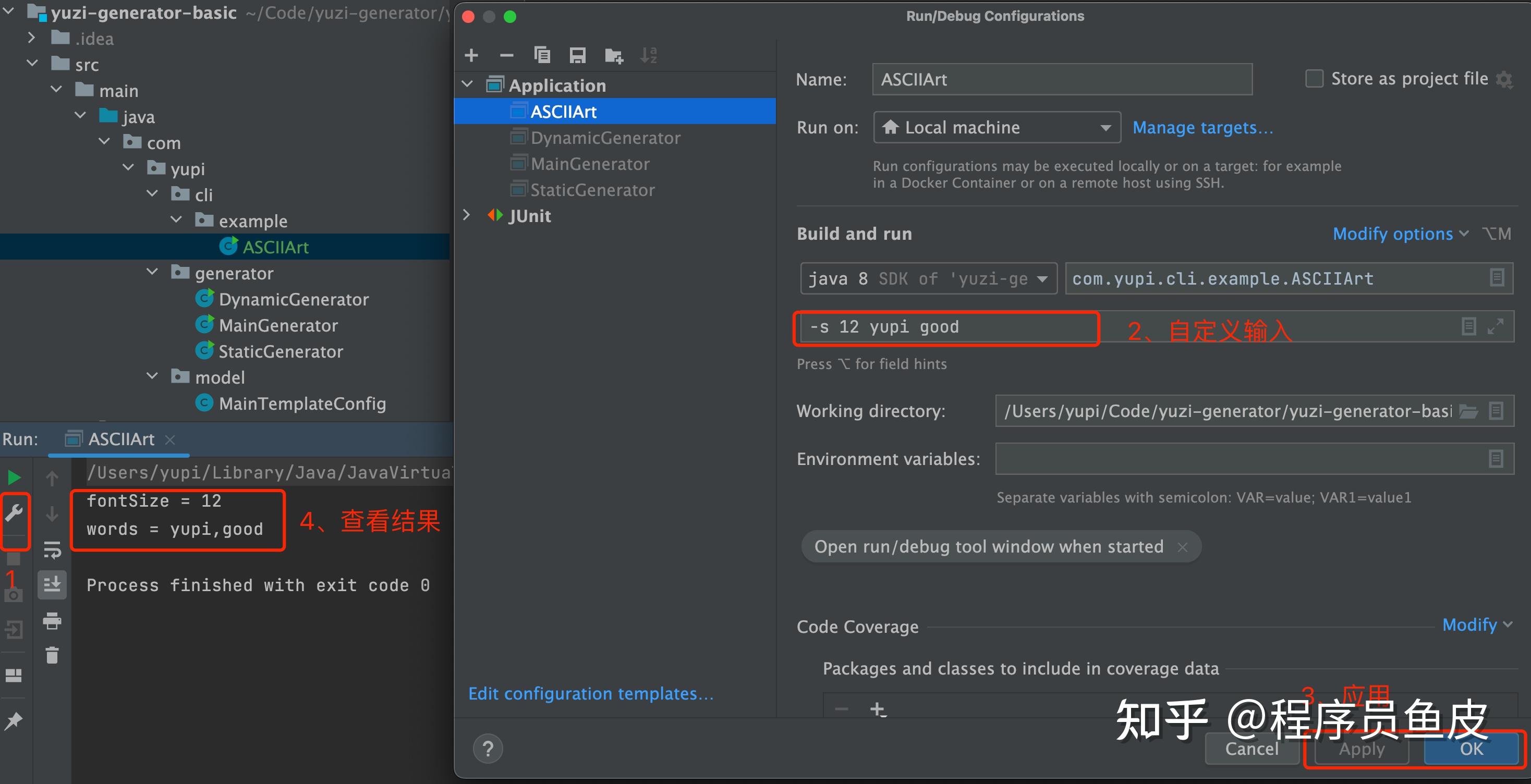
Task: Open the Manage targets link
Action: [1202, 128]
